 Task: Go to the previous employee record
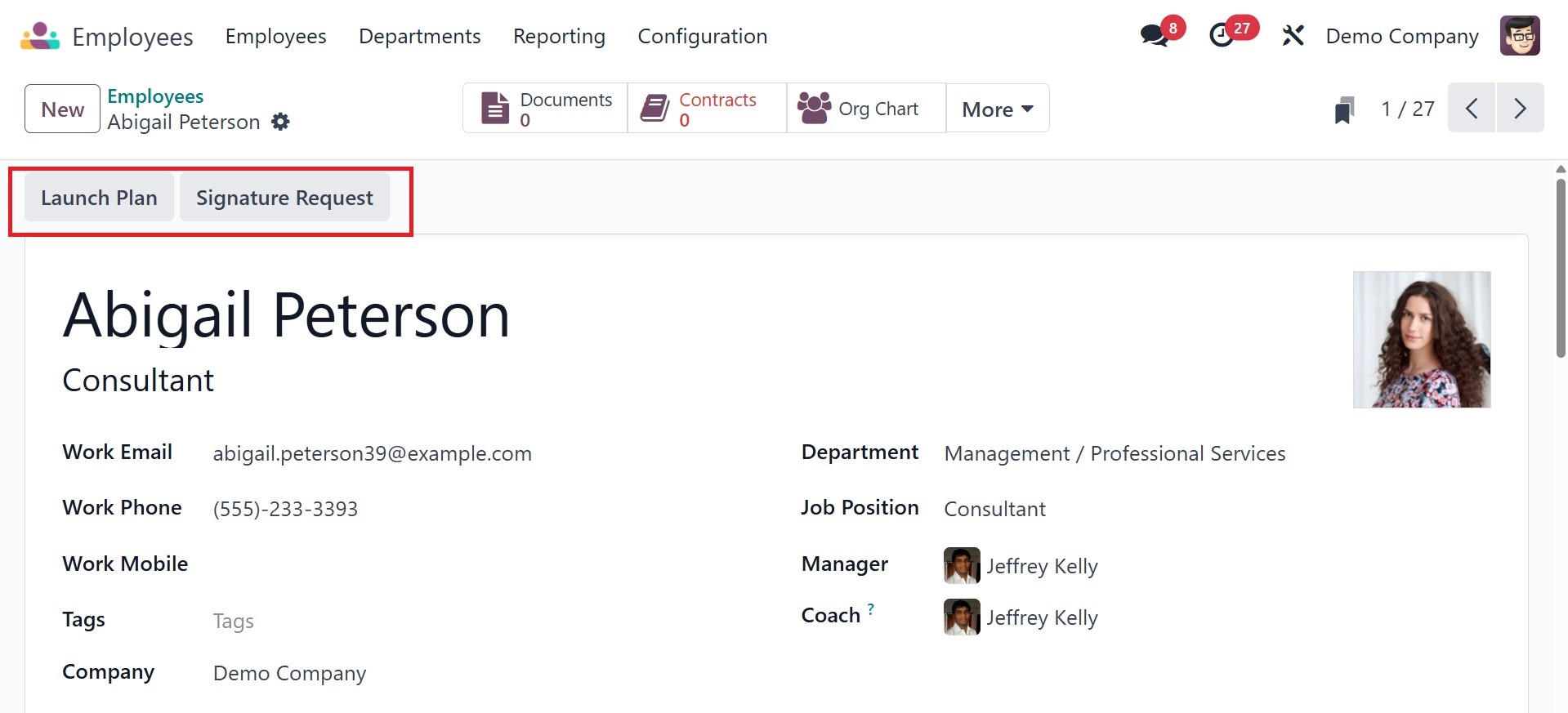coord(1472,109)
